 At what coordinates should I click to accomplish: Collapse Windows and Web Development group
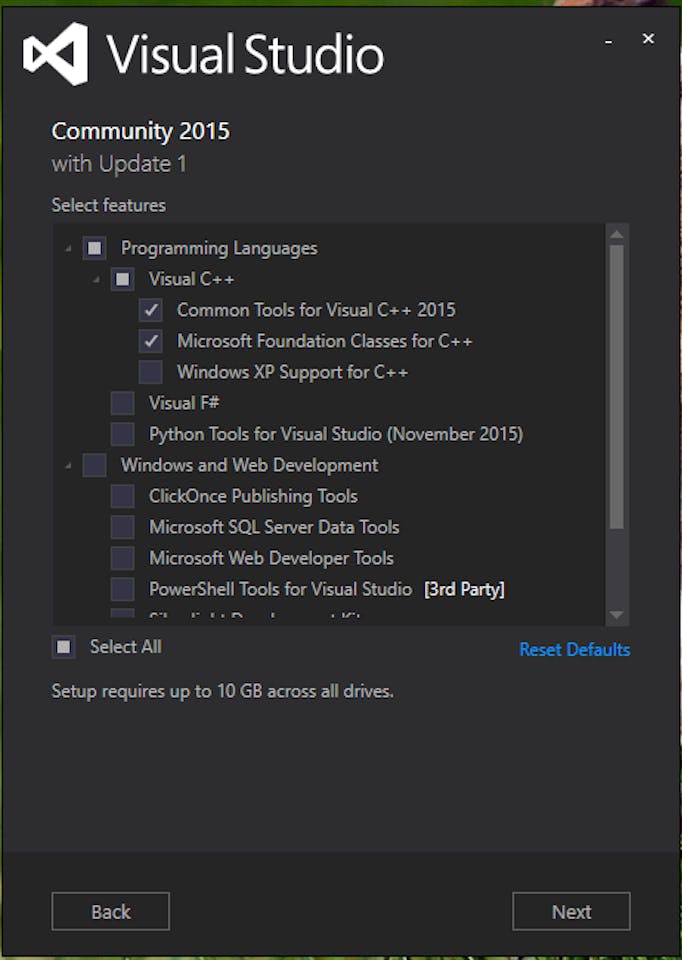coord(68,466)
